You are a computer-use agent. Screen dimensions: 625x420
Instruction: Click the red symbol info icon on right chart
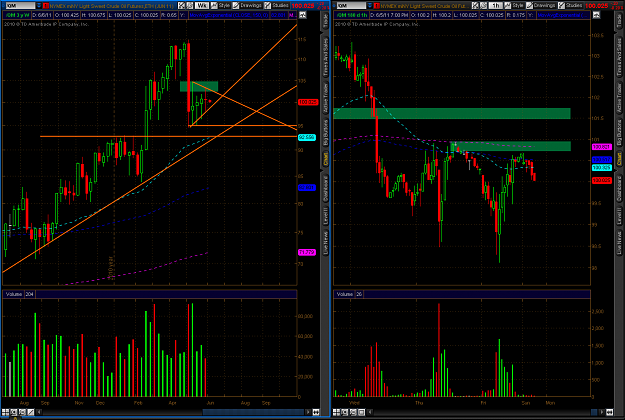pyautogui.click(x=377, y=6)
